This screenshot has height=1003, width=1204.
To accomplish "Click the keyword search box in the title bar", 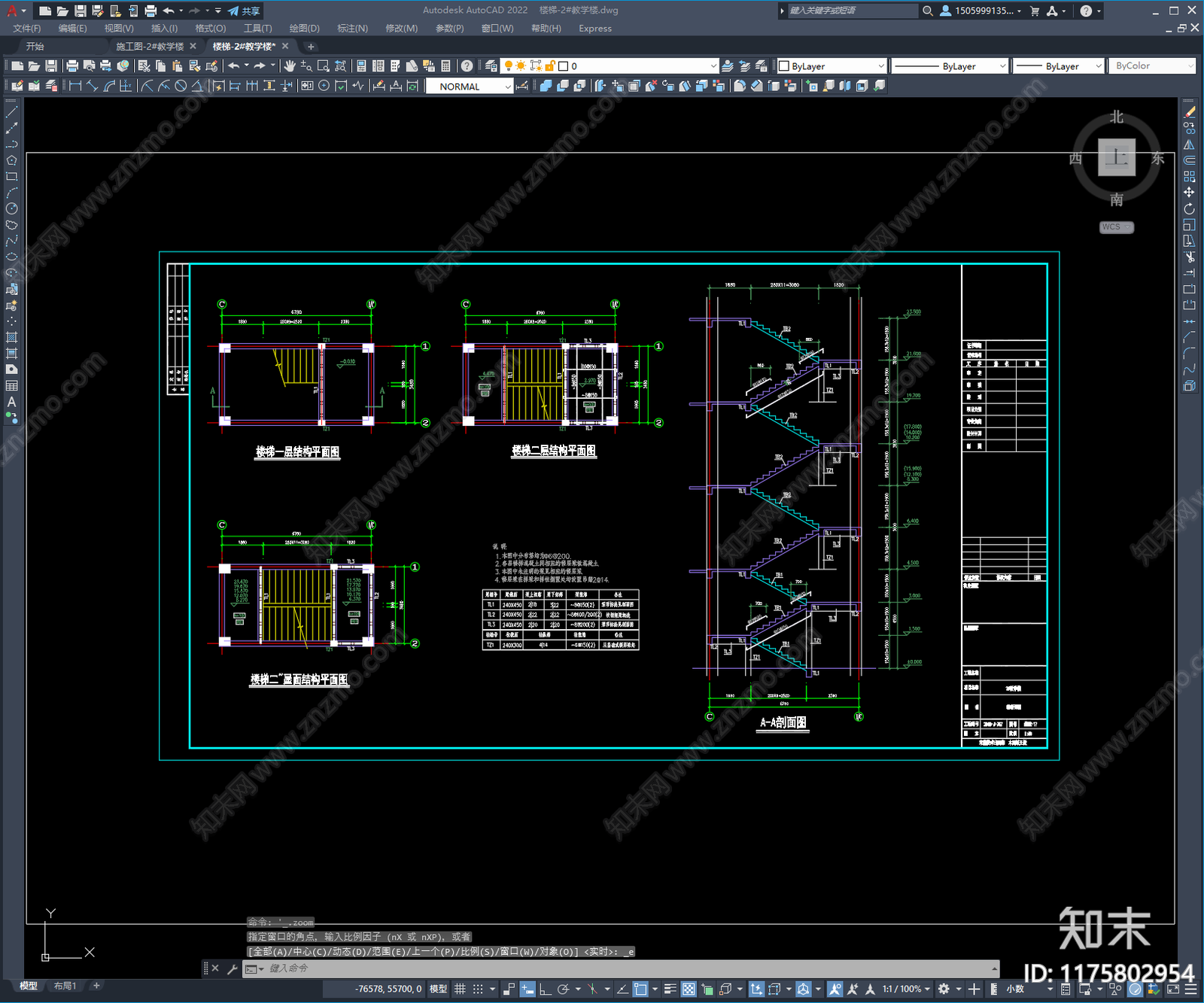I will click(852, 11).
